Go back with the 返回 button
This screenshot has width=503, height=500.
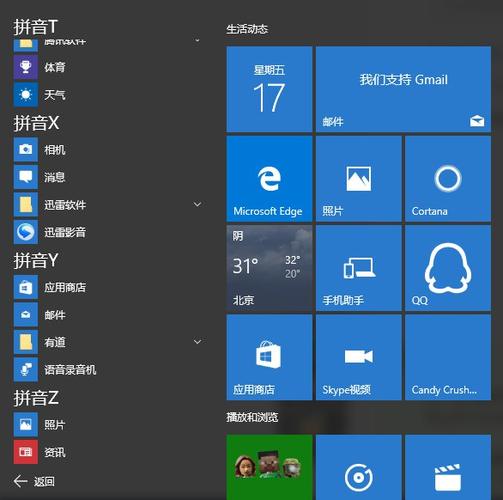click(x=34, y=481)
